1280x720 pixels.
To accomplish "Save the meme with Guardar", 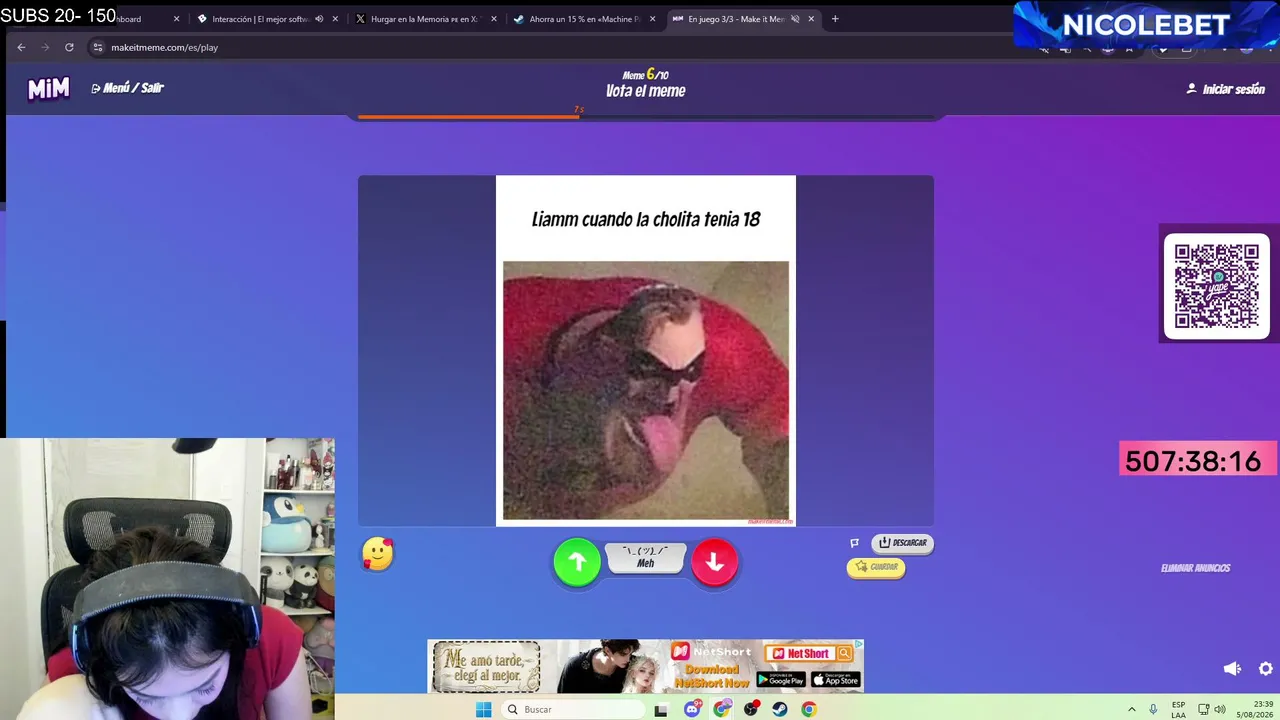I will pos(876,567).
